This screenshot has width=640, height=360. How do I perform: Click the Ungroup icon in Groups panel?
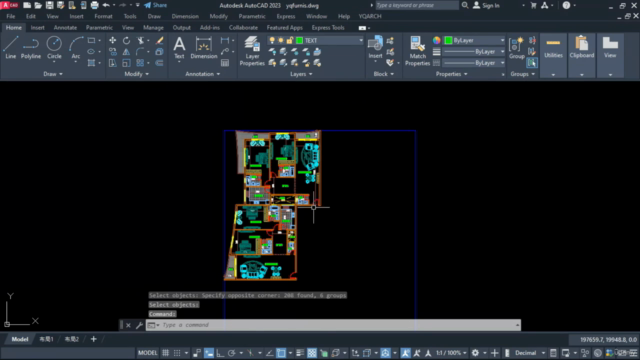[532, 40]
